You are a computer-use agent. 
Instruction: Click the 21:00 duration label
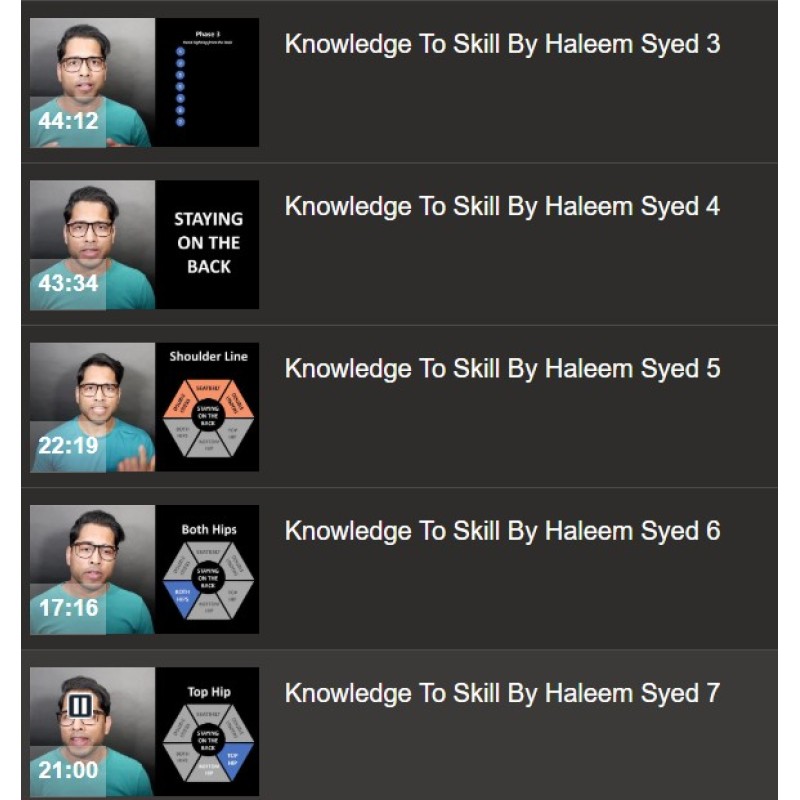coord(68,770)
